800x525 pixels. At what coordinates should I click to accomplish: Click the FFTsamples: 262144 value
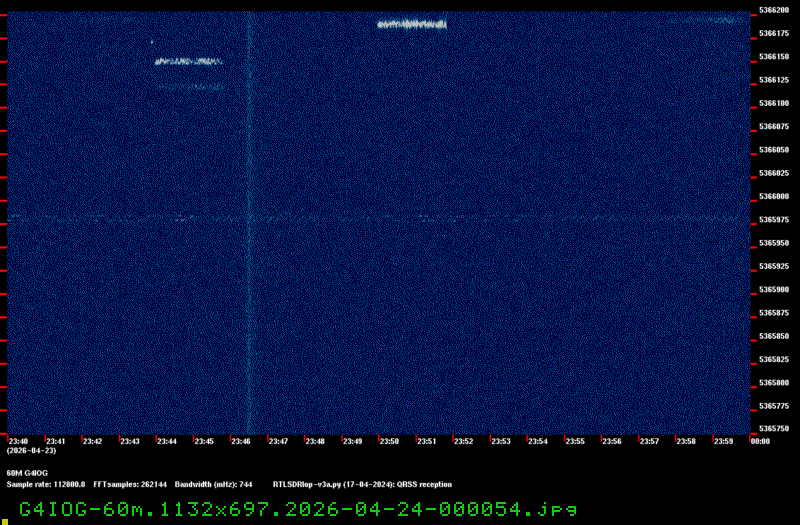click(130, 485)
